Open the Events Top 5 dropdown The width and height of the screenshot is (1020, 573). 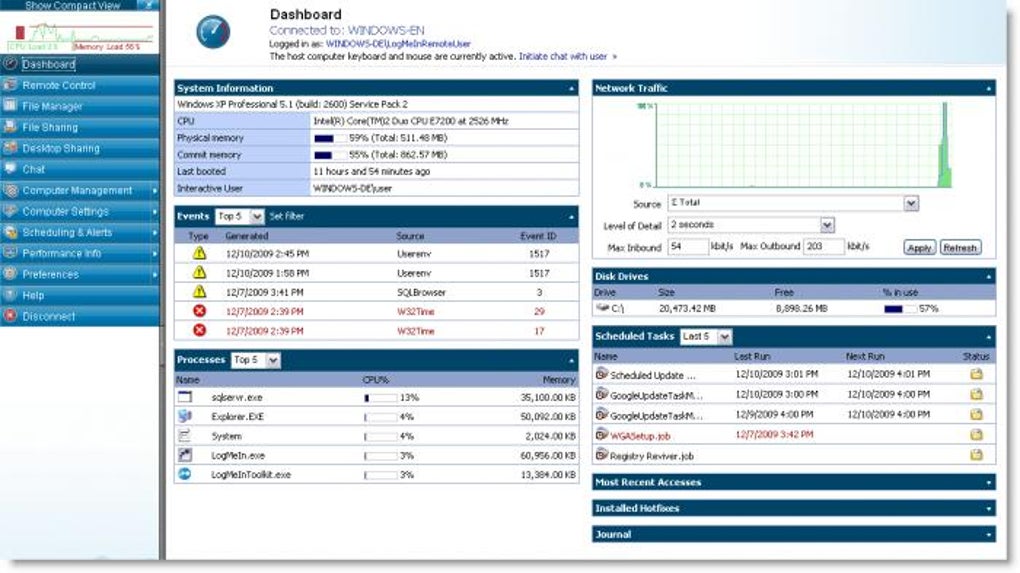point(257,216)
